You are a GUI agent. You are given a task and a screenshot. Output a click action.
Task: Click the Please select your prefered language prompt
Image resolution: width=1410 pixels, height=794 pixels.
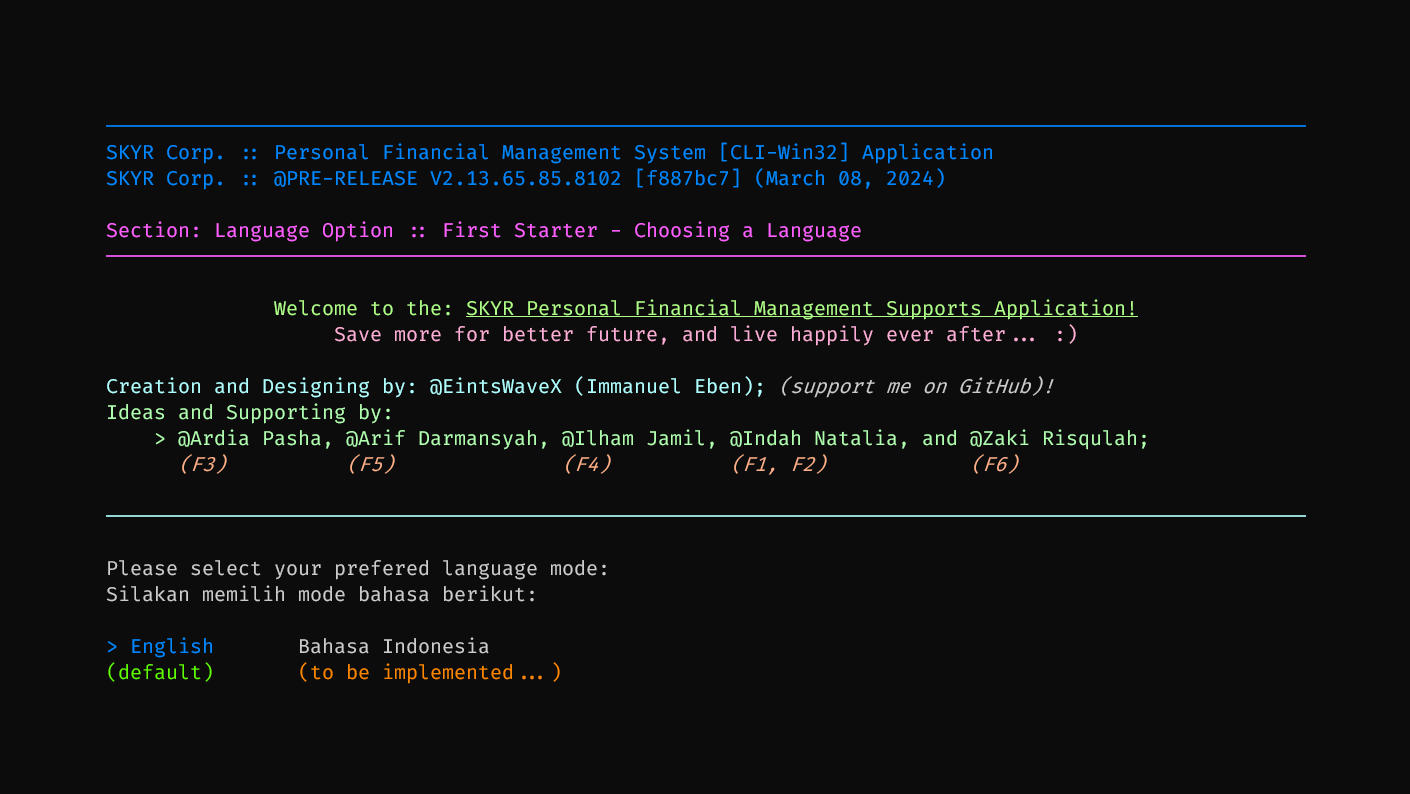pos(358,569)
